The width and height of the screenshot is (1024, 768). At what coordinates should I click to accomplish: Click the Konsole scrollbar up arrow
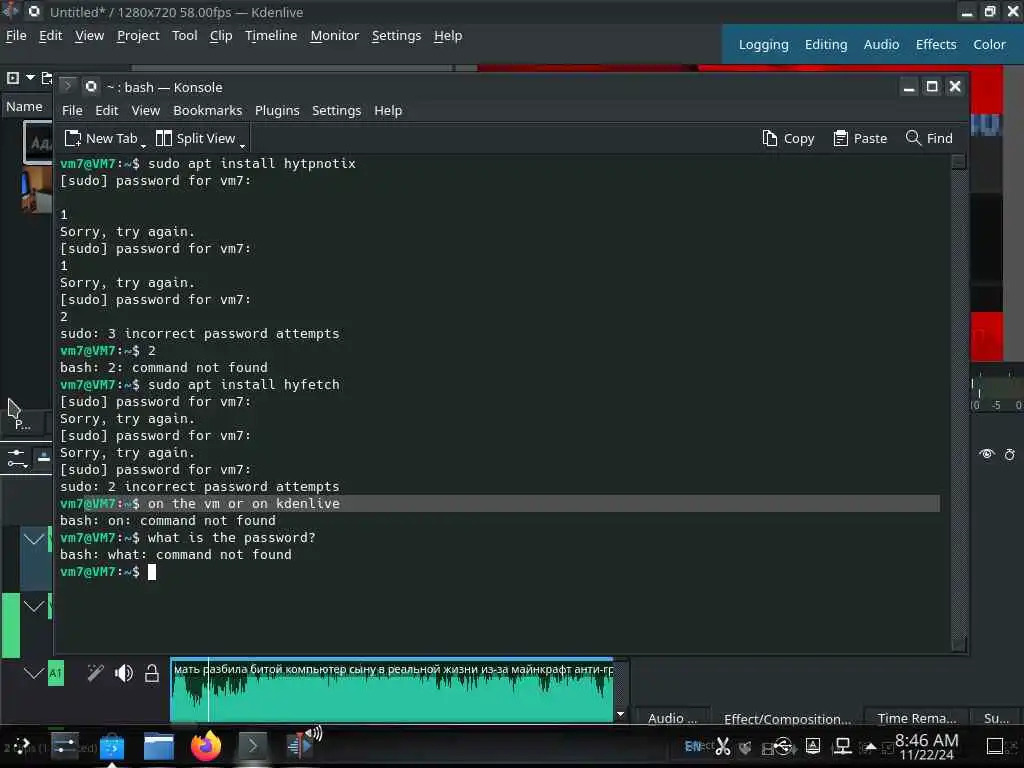959,161
